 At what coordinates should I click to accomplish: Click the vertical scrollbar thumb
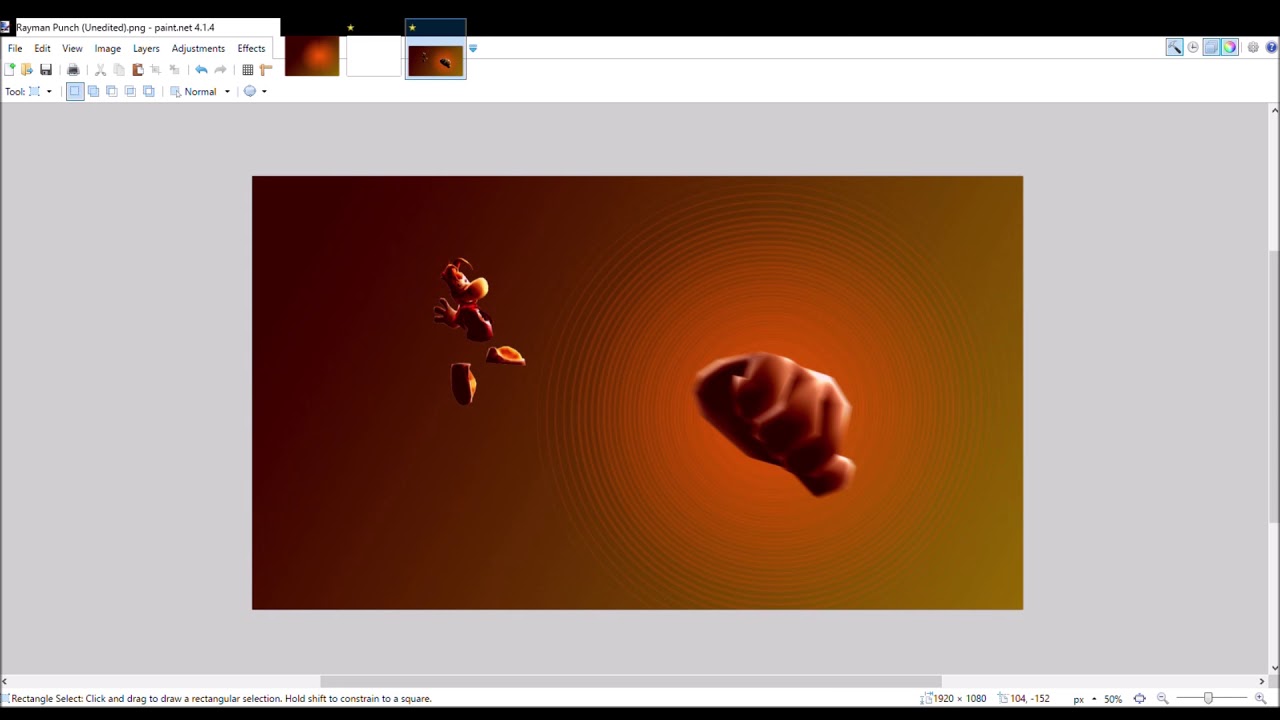point(1274,385)
